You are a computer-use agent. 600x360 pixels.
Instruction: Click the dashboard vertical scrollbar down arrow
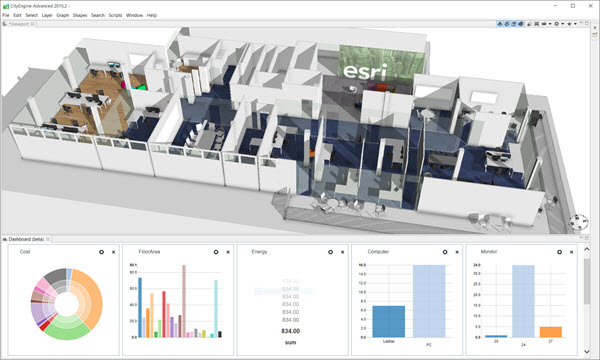coord(587,351)
